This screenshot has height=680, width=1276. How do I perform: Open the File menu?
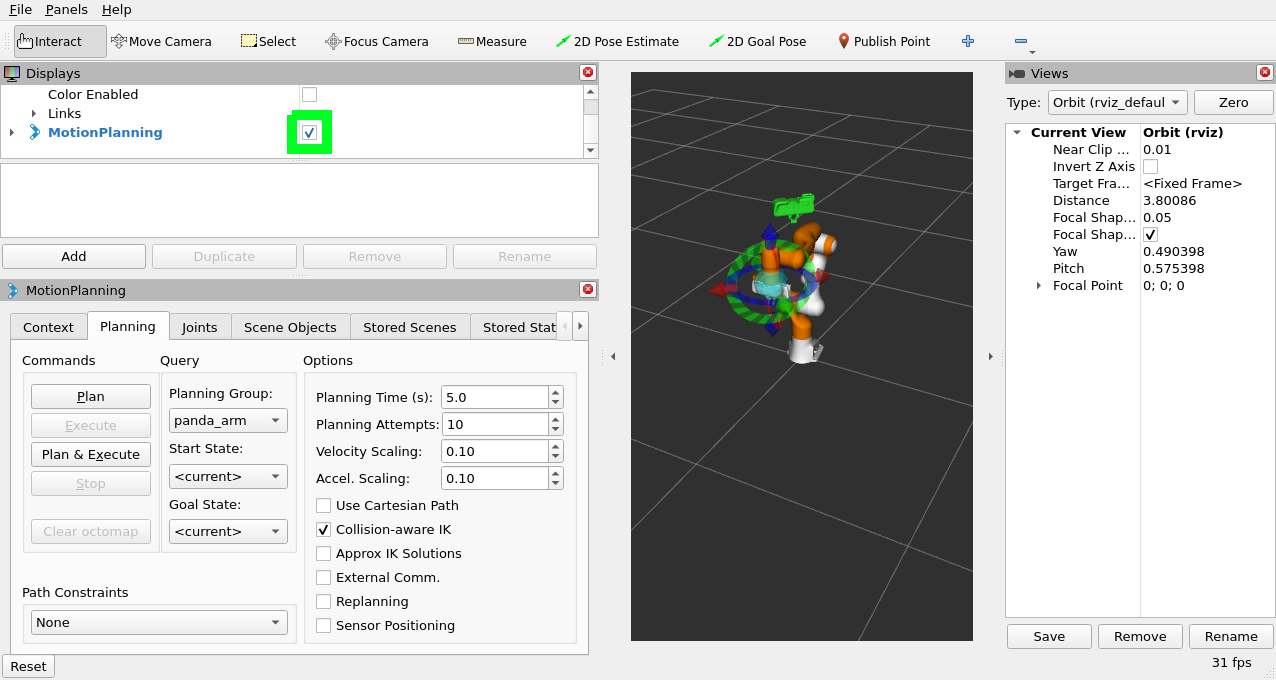pos(20,9)
